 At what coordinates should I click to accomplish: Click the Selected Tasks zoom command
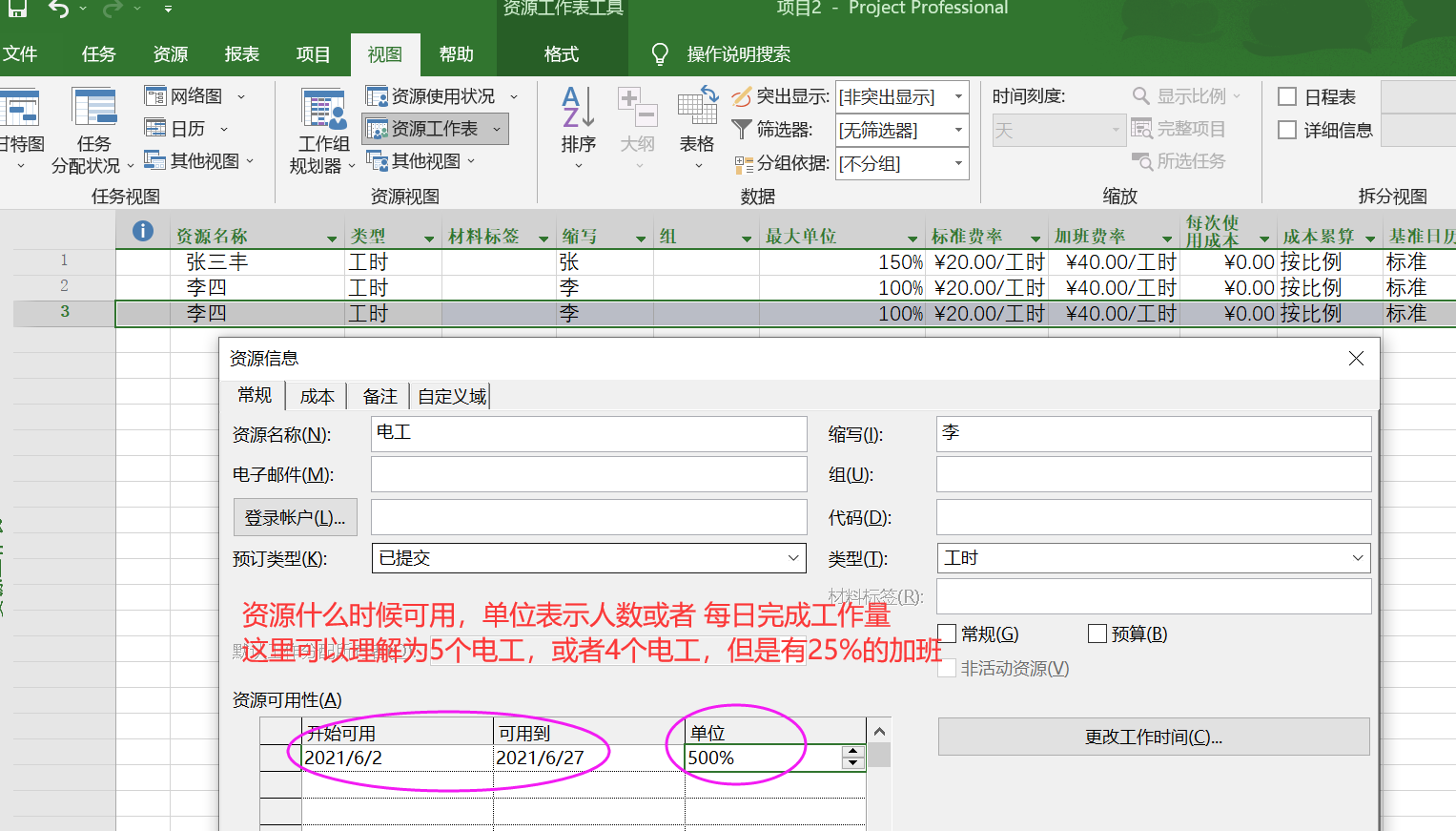pos(1179,161)
